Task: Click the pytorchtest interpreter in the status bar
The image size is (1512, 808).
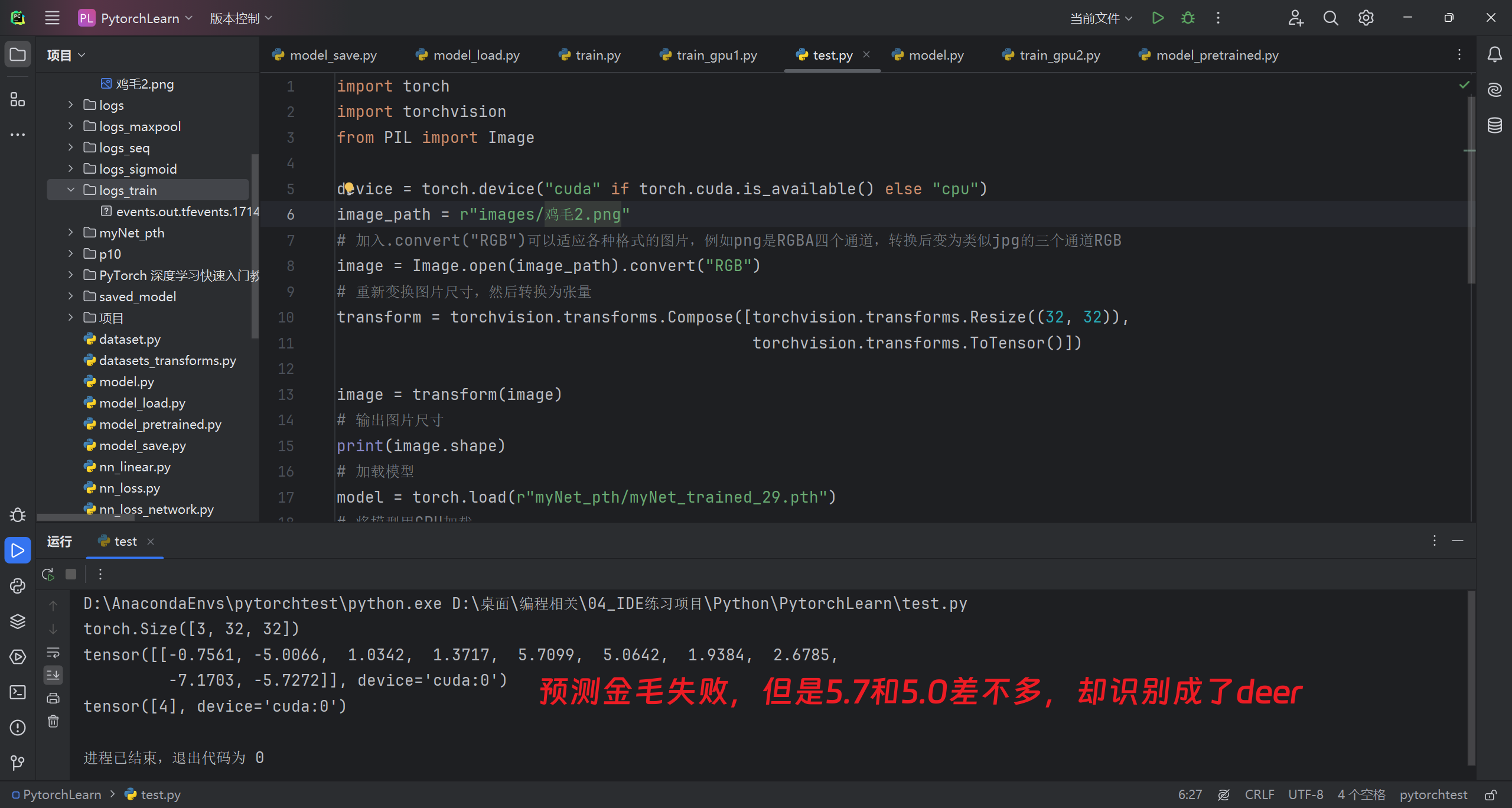Action: [x=1433, y=795]
